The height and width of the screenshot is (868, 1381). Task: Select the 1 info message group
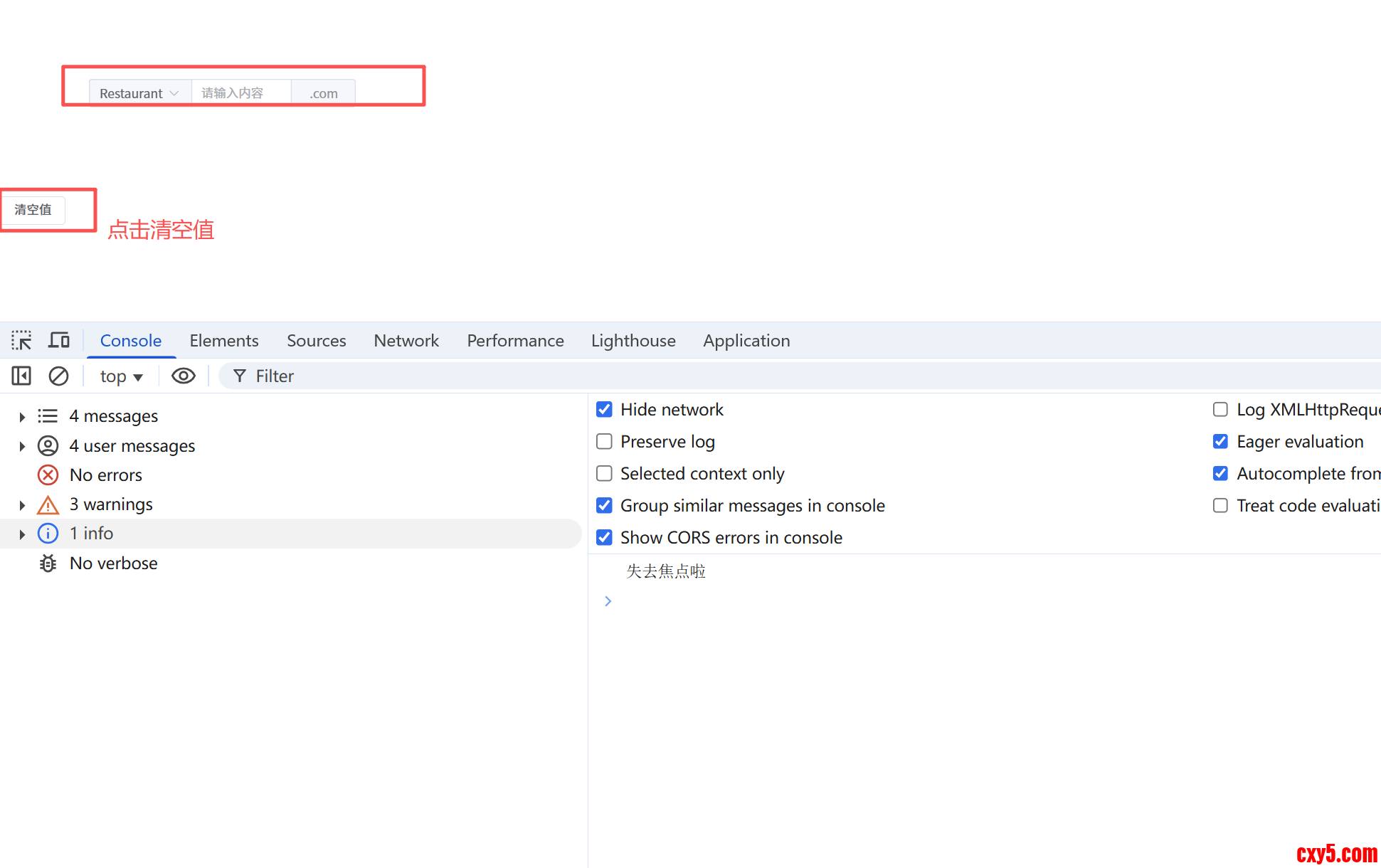(x=91, y=534)
